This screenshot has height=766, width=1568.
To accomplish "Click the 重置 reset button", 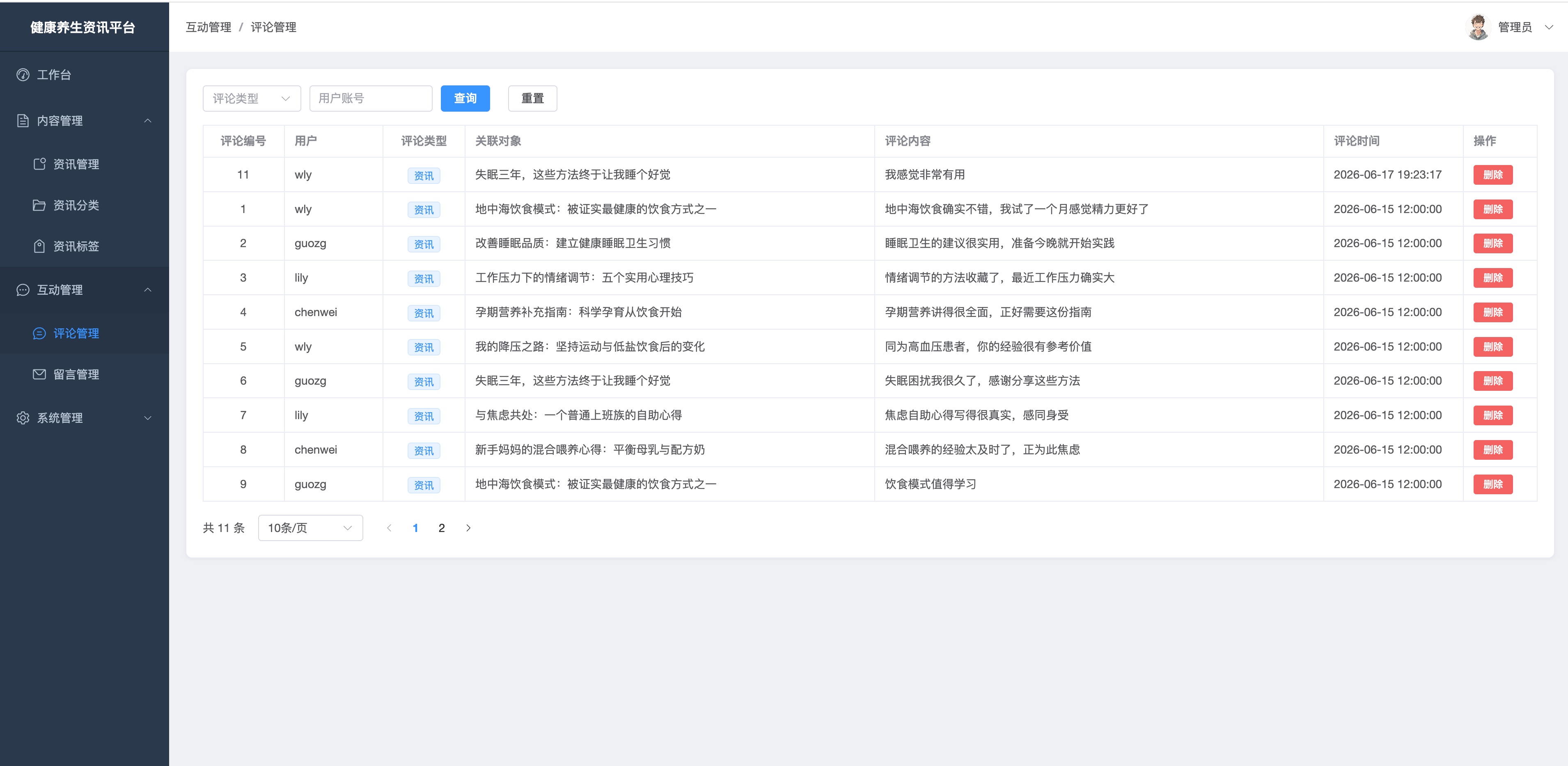I will tap(532, 99).
